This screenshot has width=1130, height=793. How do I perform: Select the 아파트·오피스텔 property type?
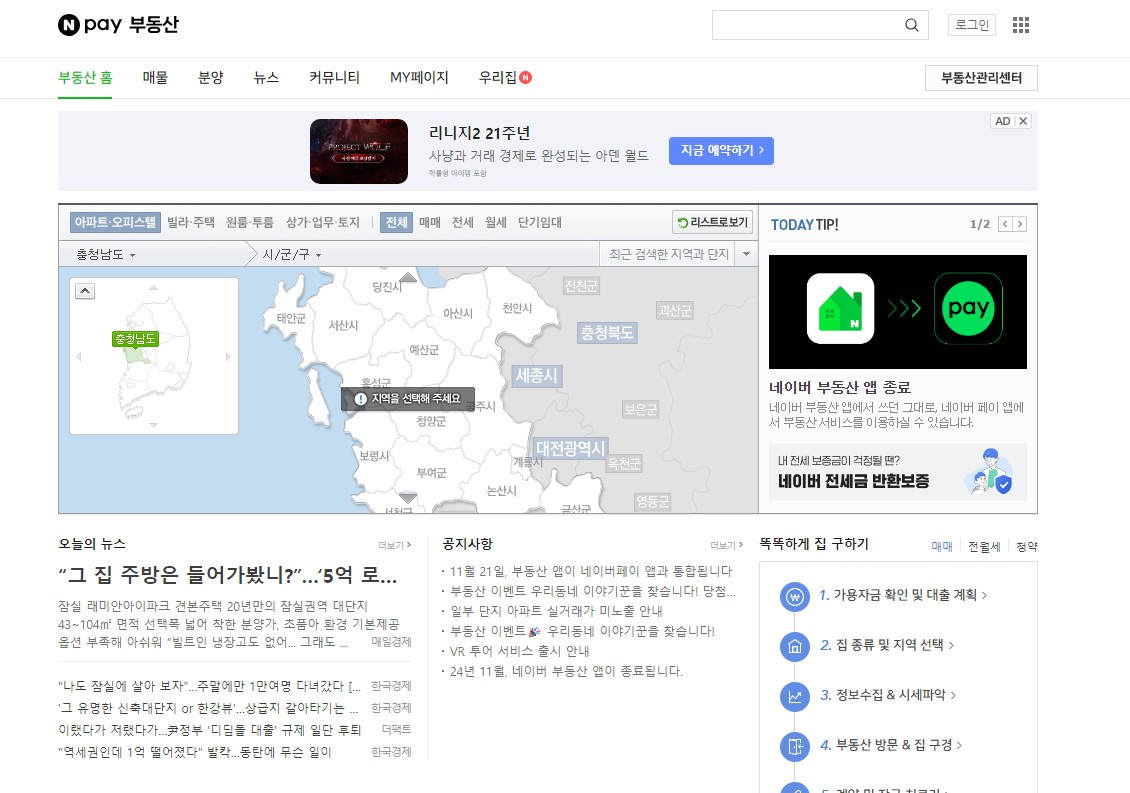pos(115,222)
